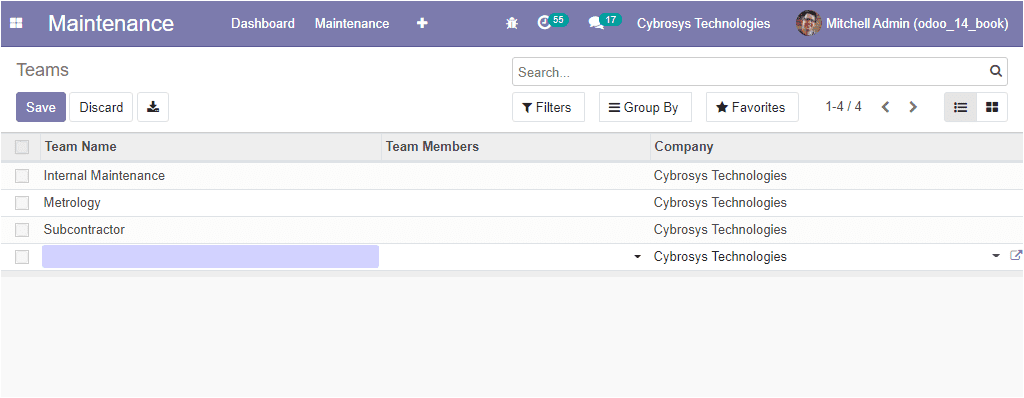
Task: Open the Filters dropdown
Action: [x=548, y=107]
